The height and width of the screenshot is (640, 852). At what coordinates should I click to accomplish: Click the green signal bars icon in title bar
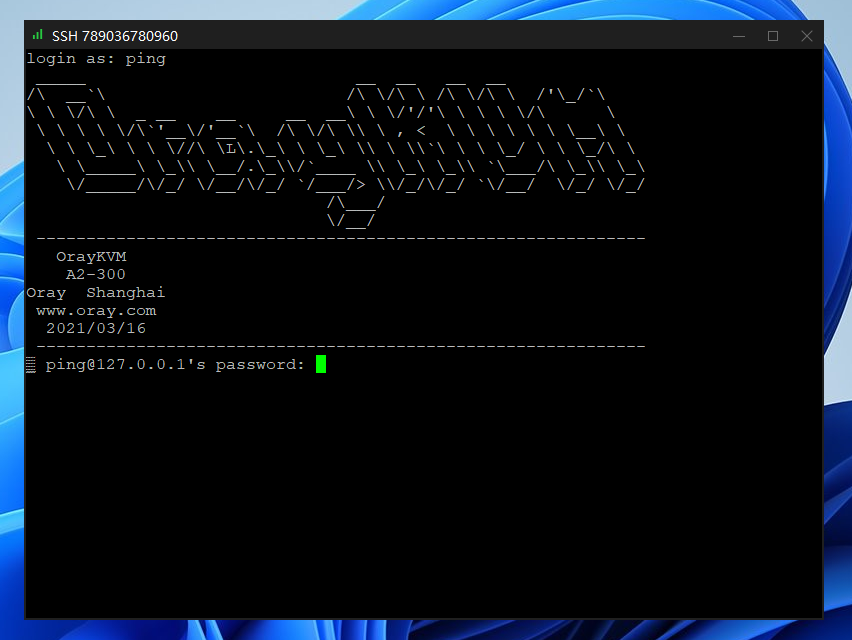point(37,35)
